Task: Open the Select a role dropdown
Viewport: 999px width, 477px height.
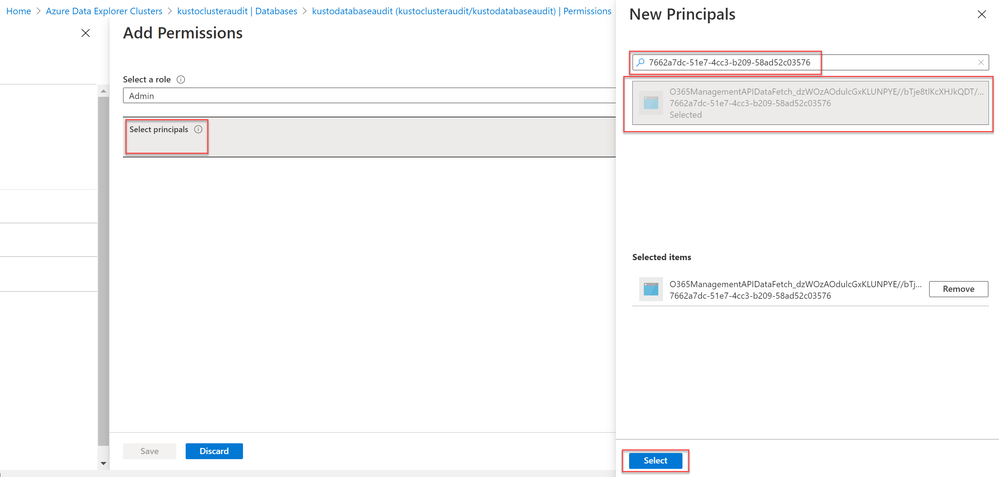Action: click(x=370, y=96)
